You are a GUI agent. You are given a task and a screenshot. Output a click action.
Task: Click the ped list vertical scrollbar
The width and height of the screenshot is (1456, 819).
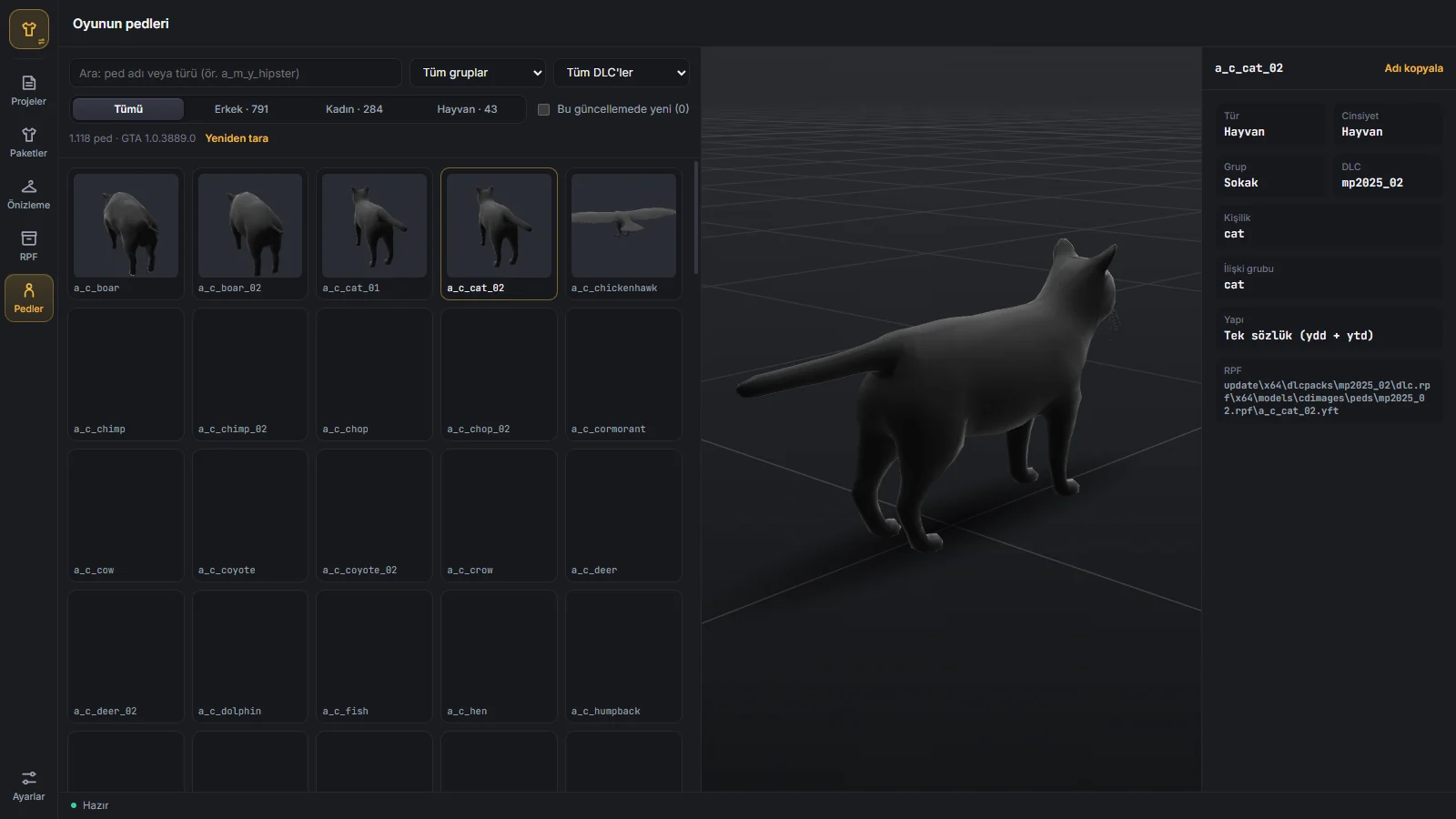696,218
